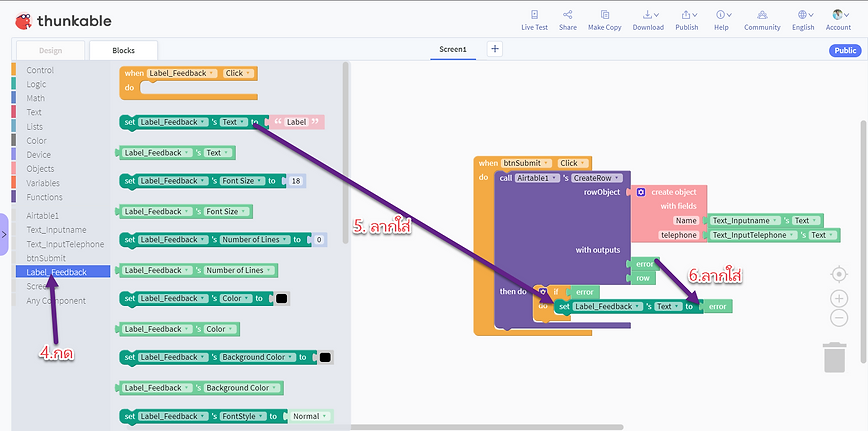Screen dimensions: 868x431
Task: Select the Label_Feedback's Background Color getter block
Action: pos(199,388)
